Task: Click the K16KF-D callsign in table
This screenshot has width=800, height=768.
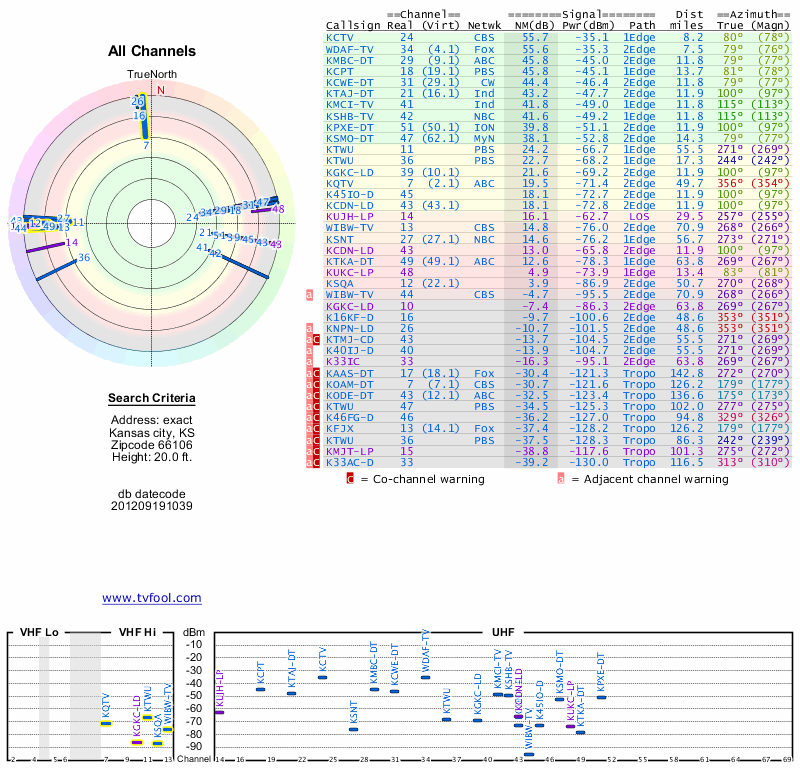Action: pyautogui.click(x=347, y=316)
